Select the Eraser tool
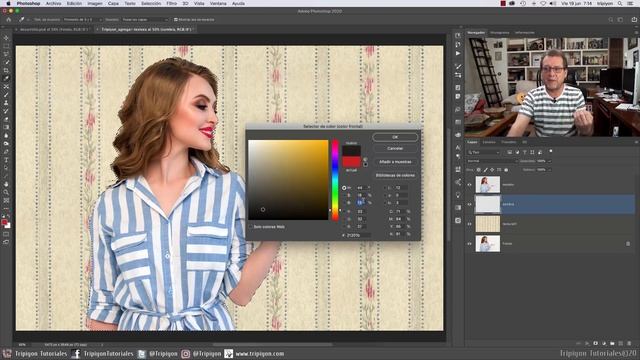The width and height of the screenshot is (640, 360). point(6,119)
